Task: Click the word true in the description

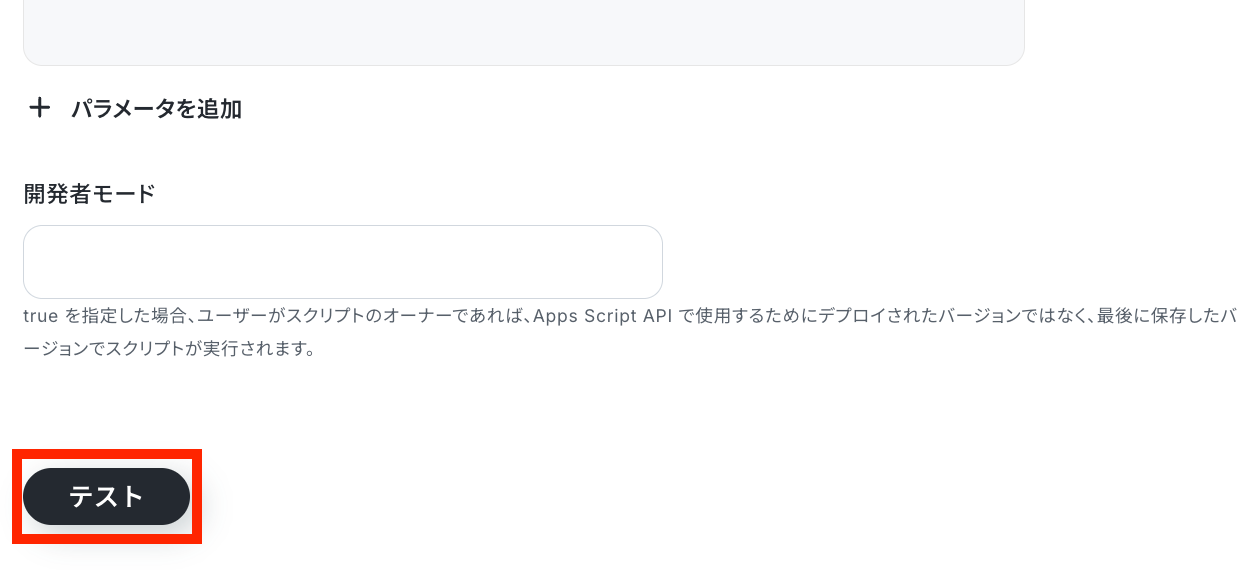Action: (42, 317)
